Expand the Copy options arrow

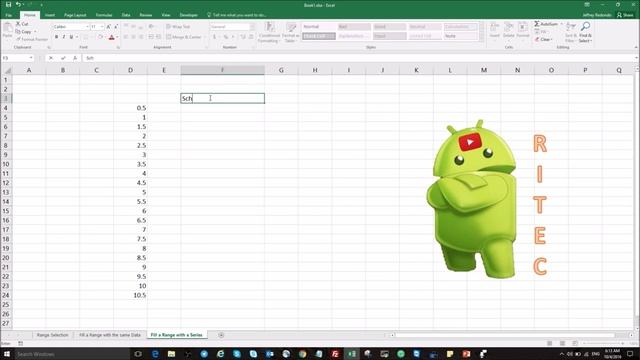coord(35,31)
